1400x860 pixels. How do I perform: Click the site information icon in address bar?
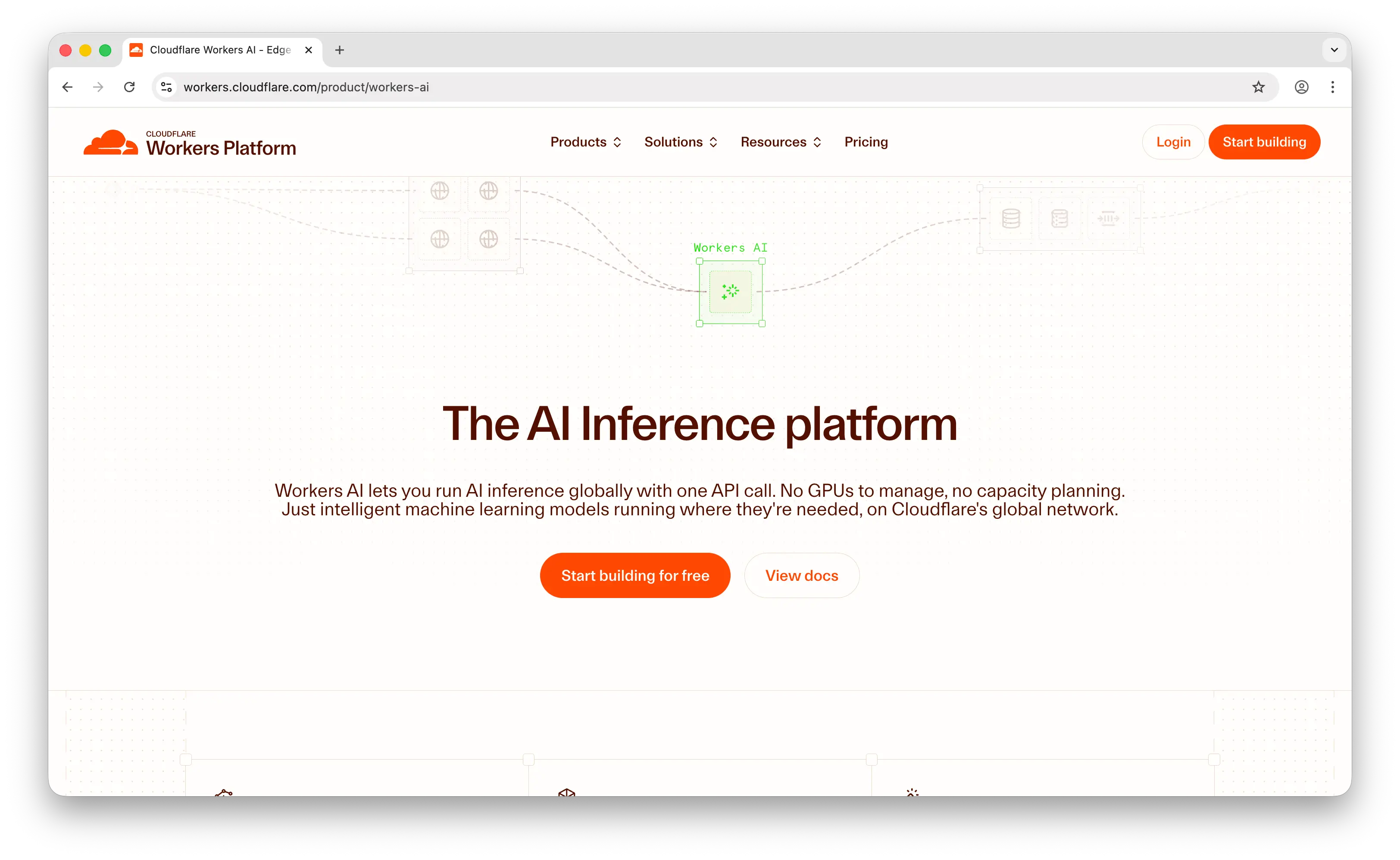pyautogui.click(x=166, y=87)
